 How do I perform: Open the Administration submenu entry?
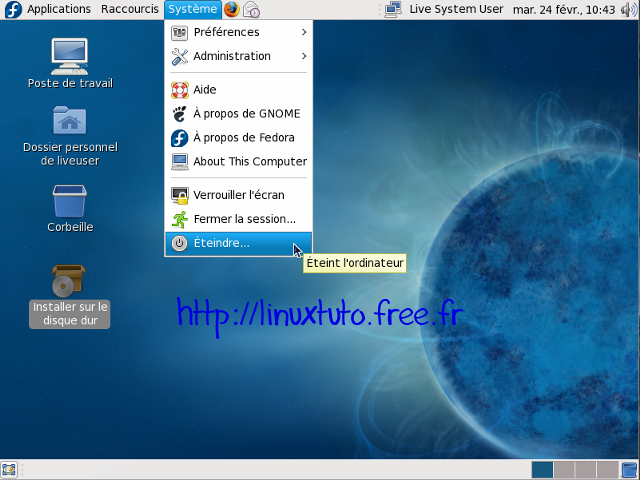coord(238,56)
